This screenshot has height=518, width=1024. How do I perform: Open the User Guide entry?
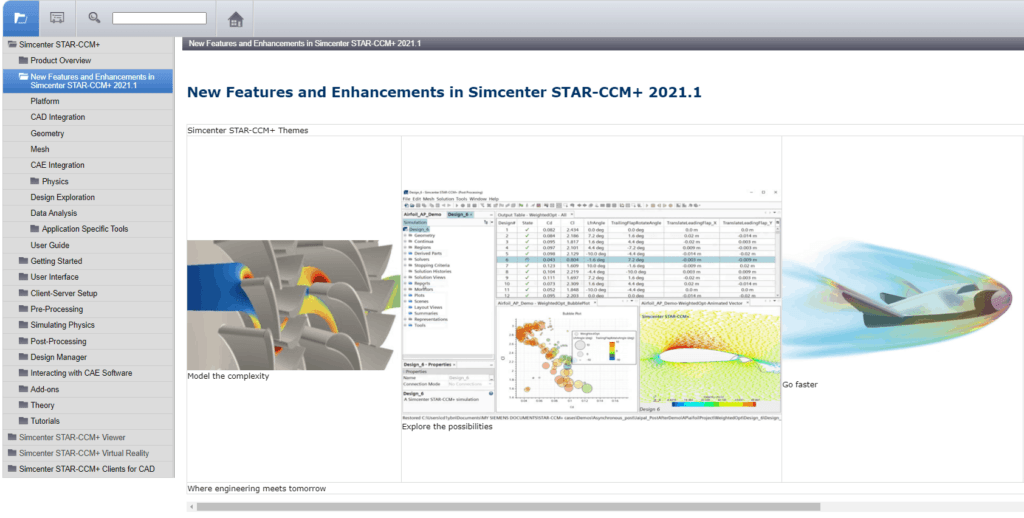[x=50, y=245]
